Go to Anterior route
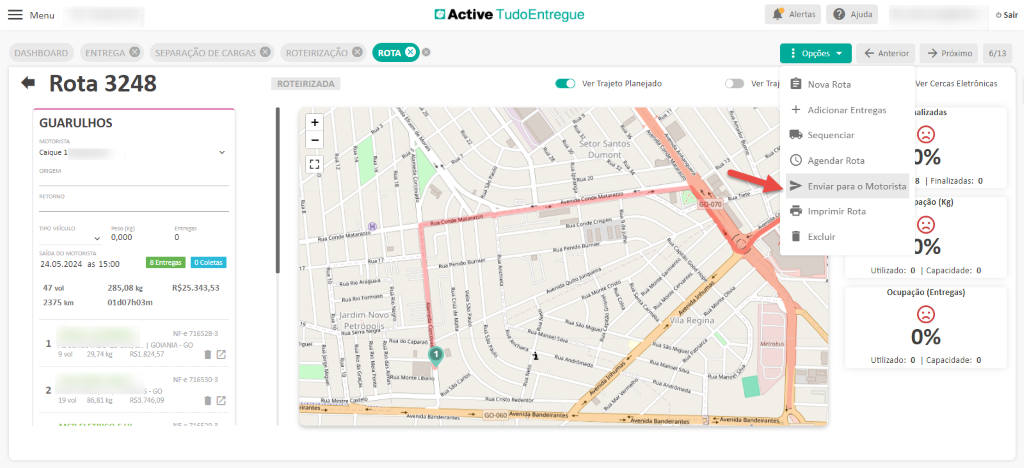 click(886, 54)
